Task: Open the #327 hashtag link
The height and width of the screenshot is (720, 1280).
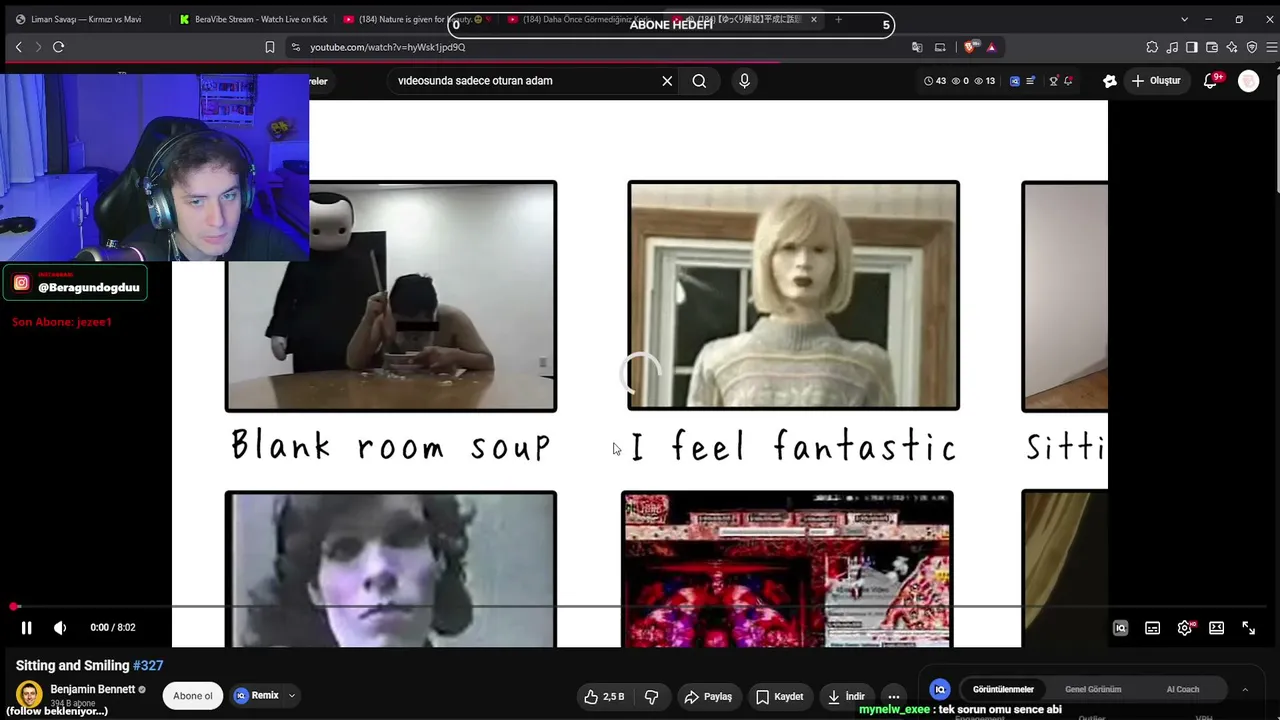Action: [148, 666]
